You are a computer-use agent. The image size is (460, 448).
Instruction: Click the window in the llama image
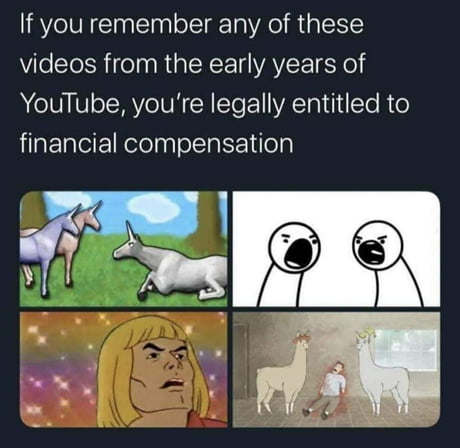[x=407, y=350]
